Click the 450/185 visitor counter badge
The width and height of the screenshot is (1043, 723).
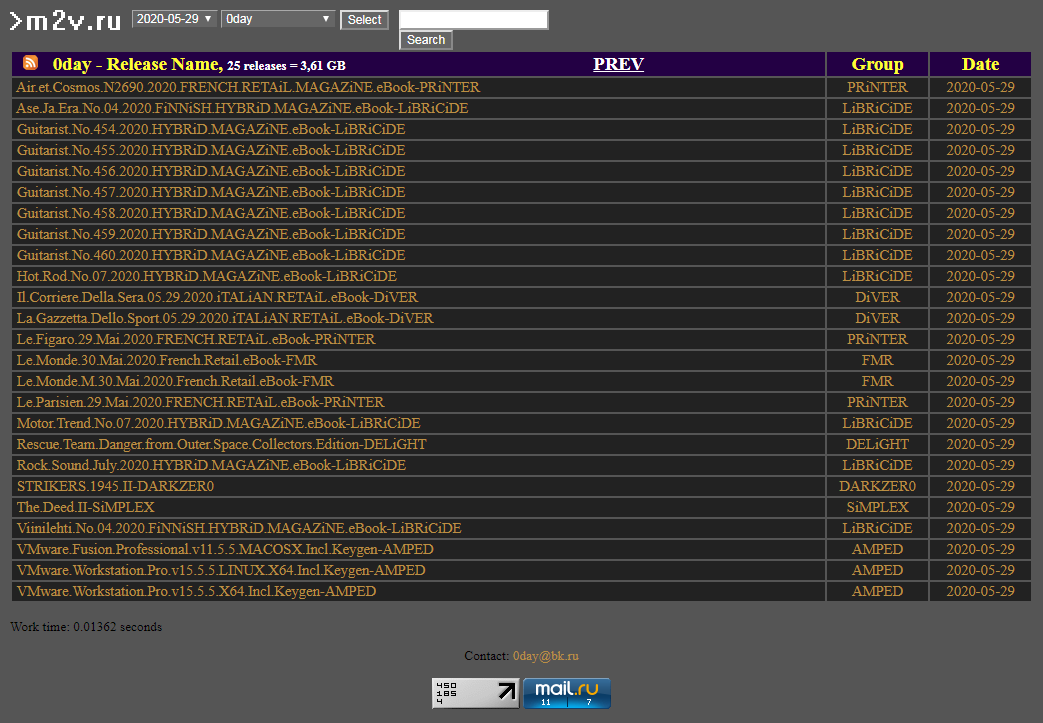click(476, 693)
